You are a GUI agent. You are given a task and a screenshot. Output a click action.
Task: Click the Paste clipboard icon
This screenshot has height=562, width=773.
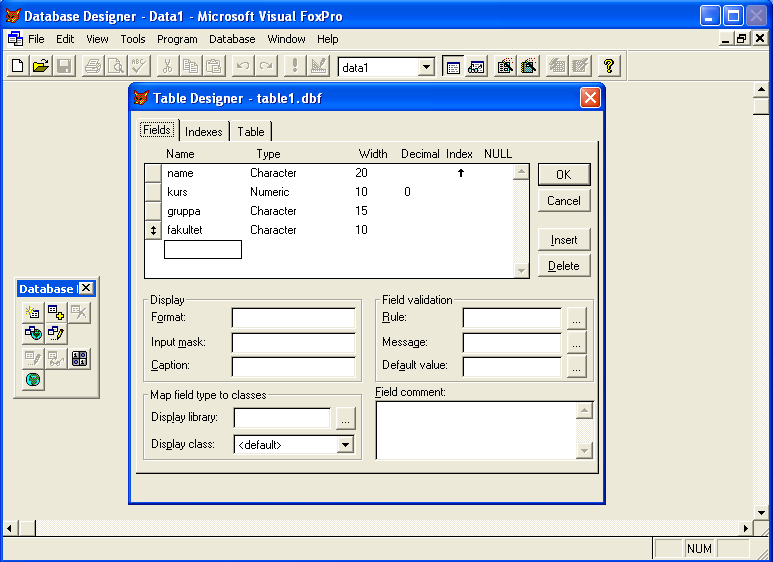[x=214, y=66]
